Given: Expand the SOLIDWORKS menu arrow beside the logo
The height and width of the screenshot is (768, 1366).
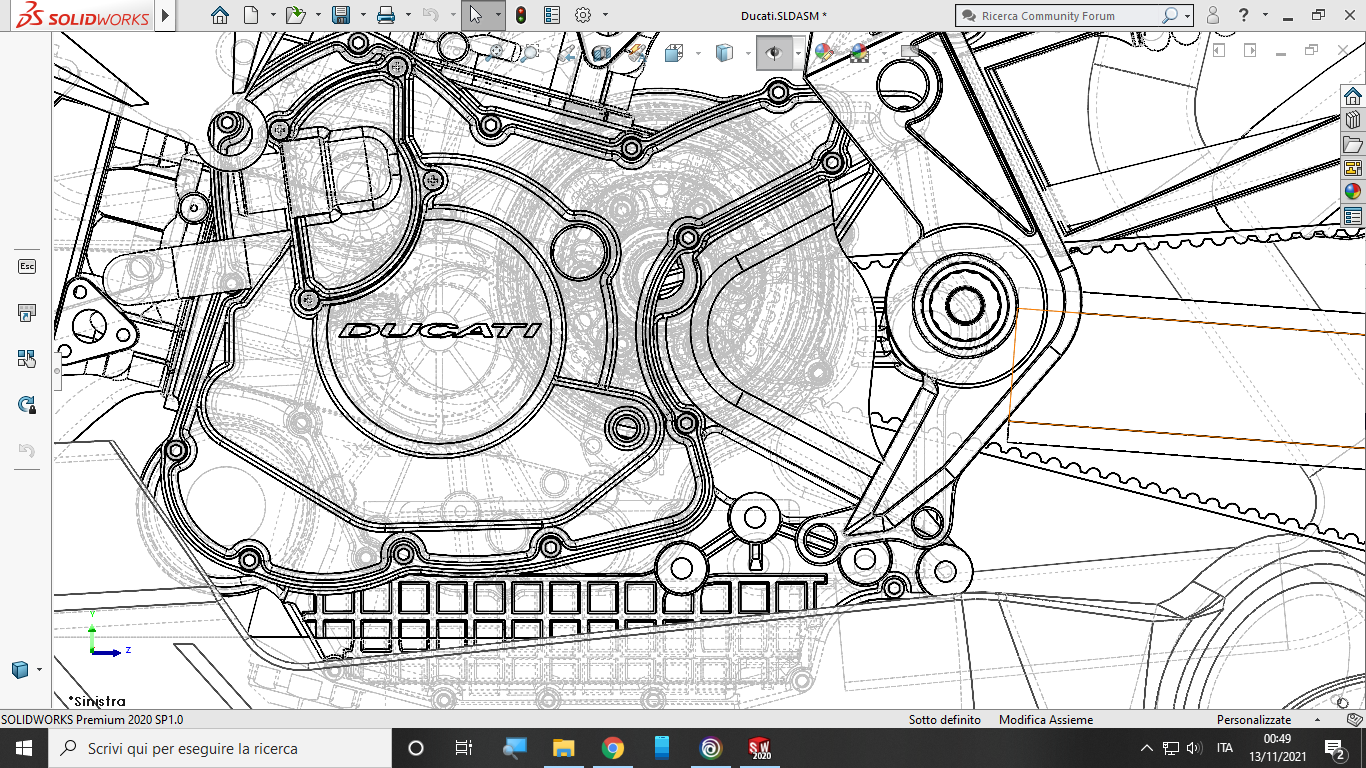Looking at the screenshot, I should pyautogui.click(x=165, y=15).
